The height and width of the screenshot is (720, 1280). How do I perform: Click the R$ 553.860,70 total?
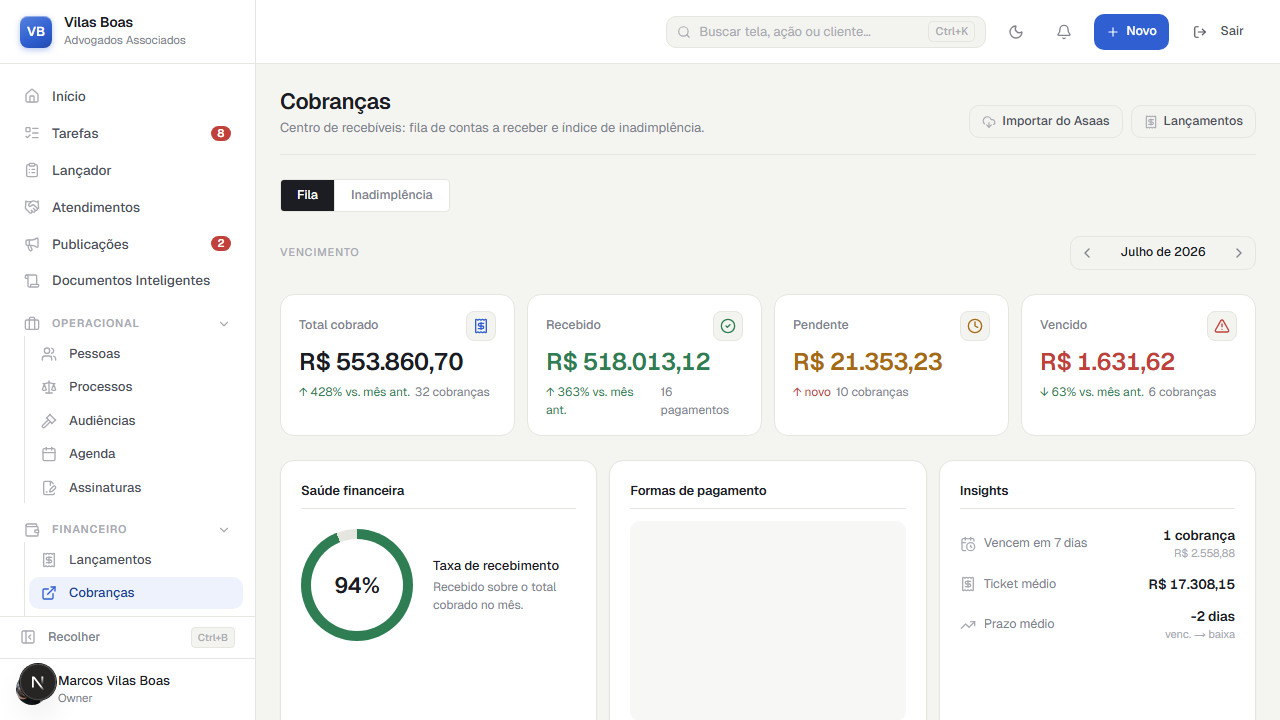pos(381,361)
